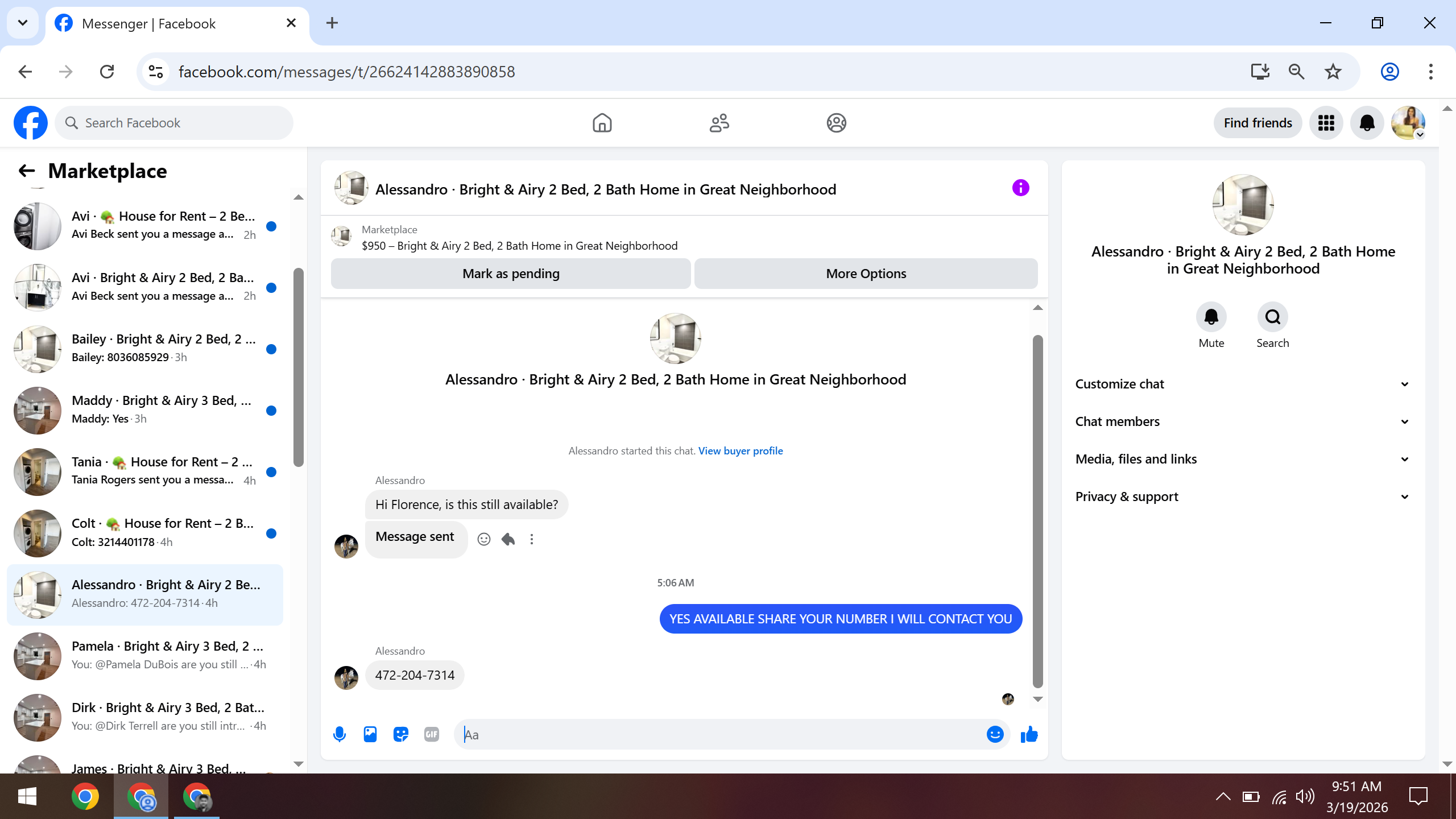Open the GIF picker
This screenshot has height=819, width=1456.
pos(432,734)
